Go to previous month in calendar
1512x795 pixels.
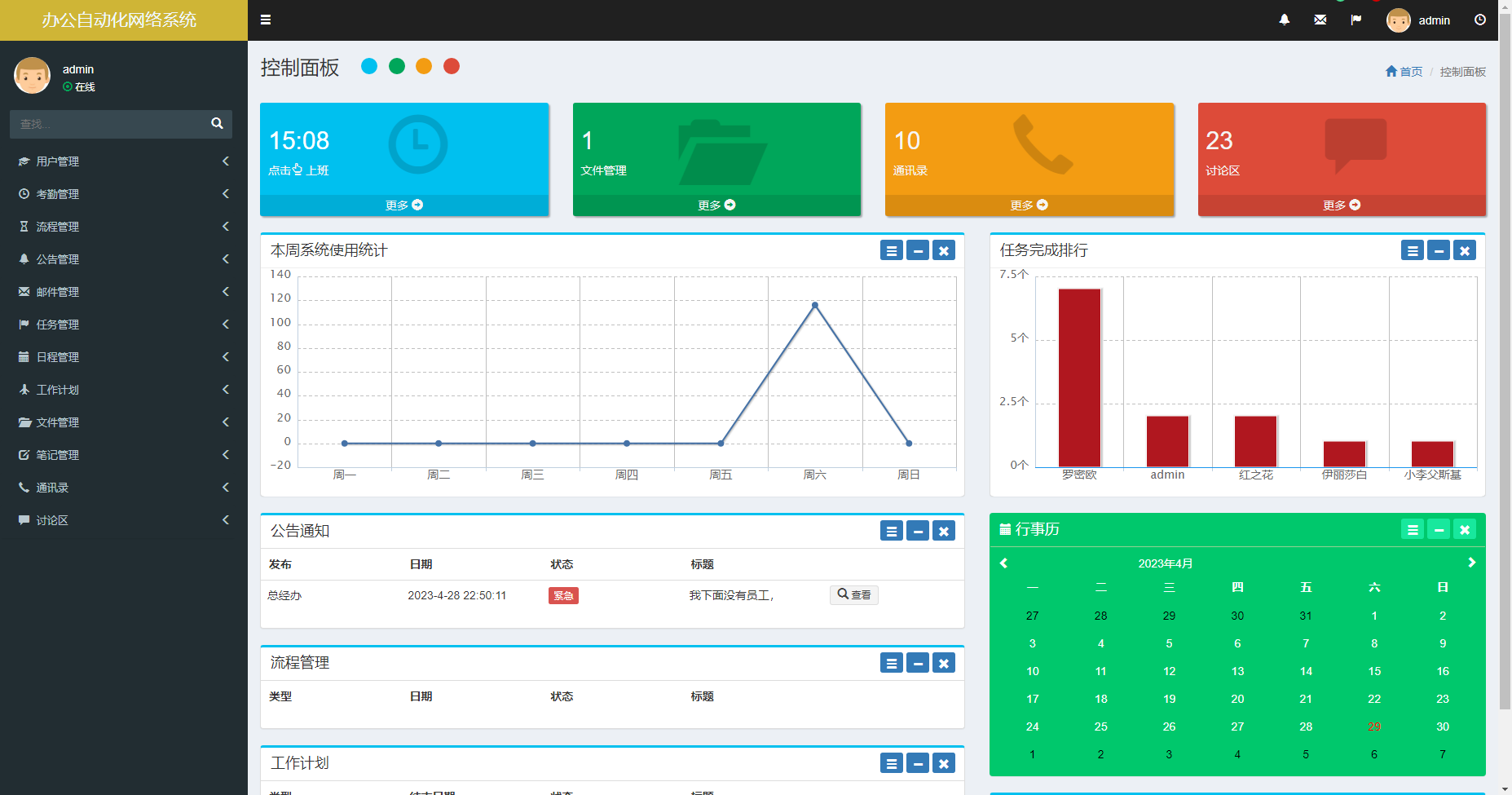pyautogui.click(x=1004, y=563)
